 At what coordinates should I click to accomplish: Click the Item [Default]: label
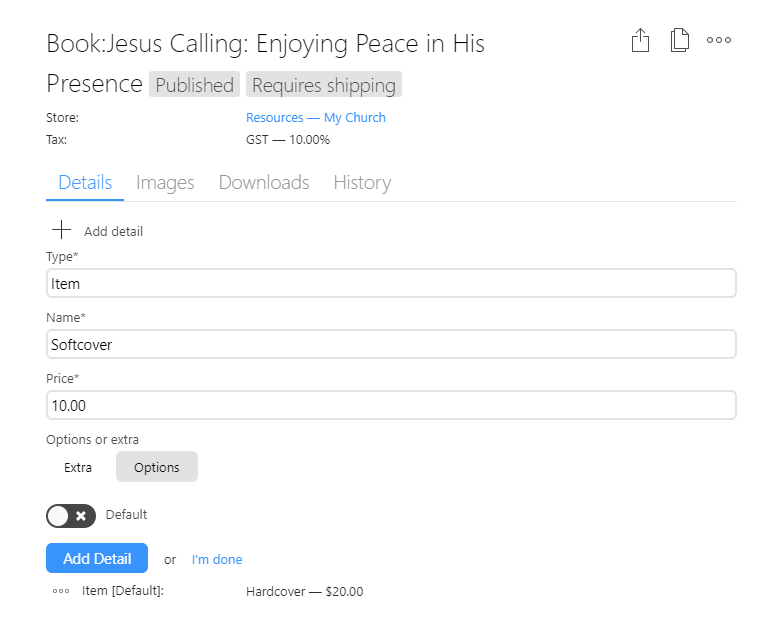tap(123, 591)
